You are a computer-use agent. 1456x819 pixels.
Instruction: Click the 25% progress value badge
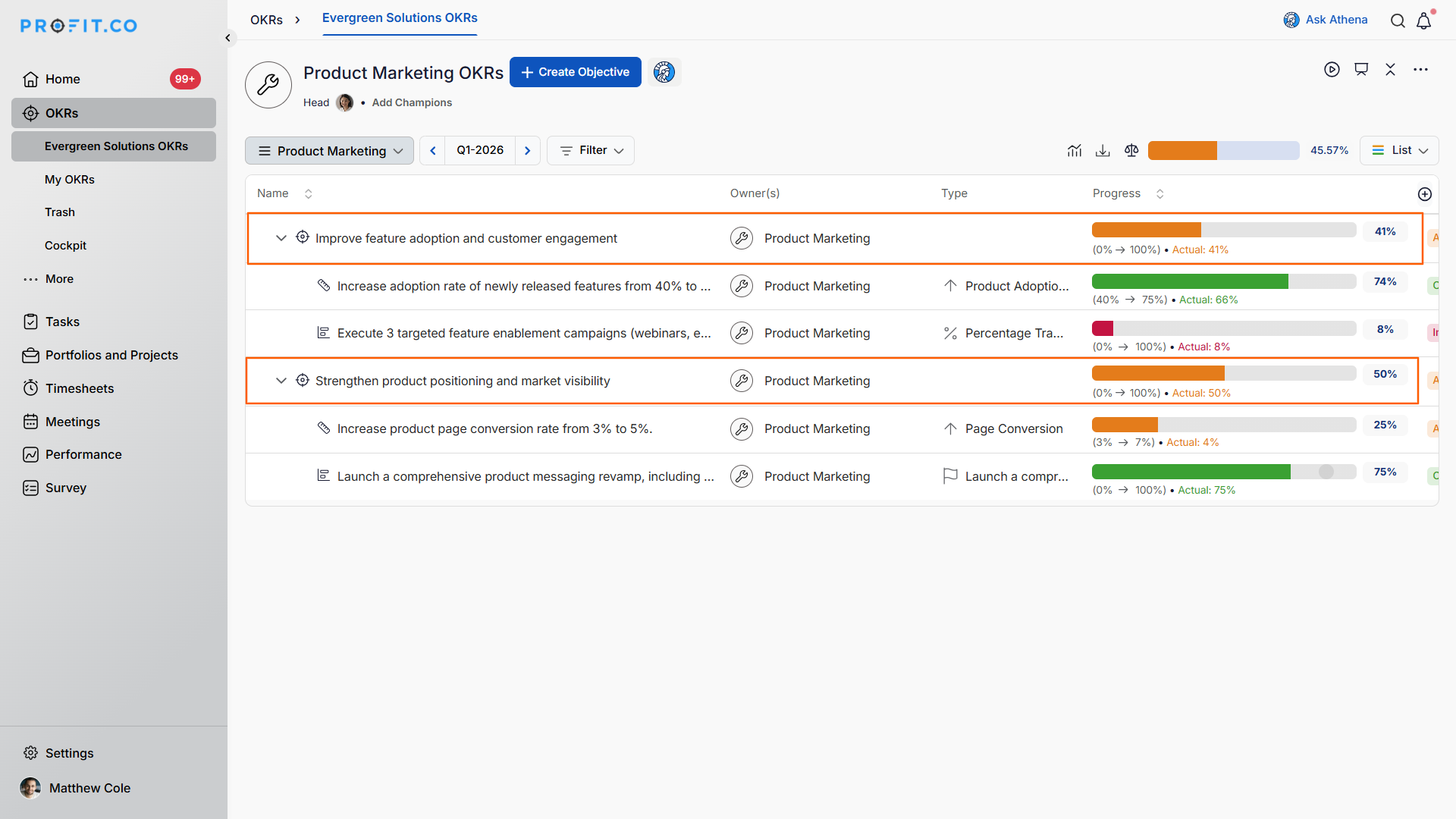1385,425
